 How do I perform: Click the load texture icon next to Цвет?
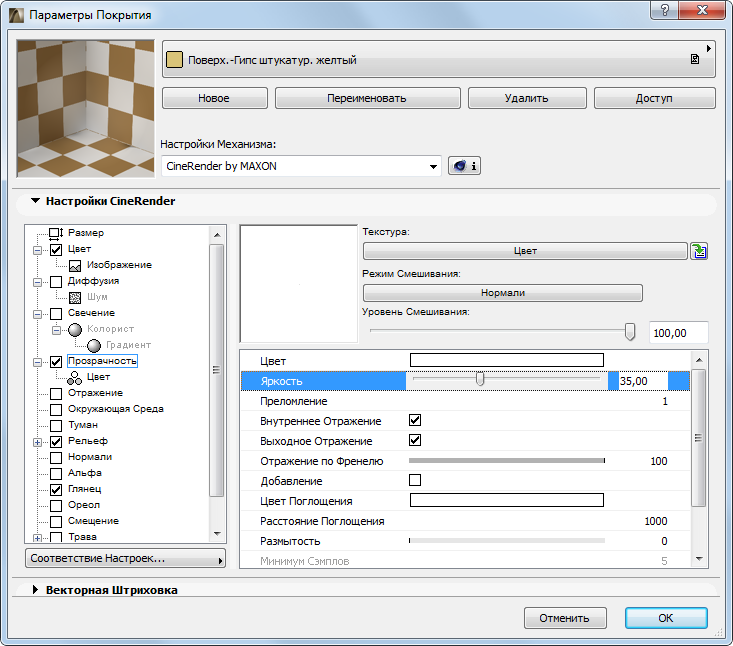click(699, 251)
